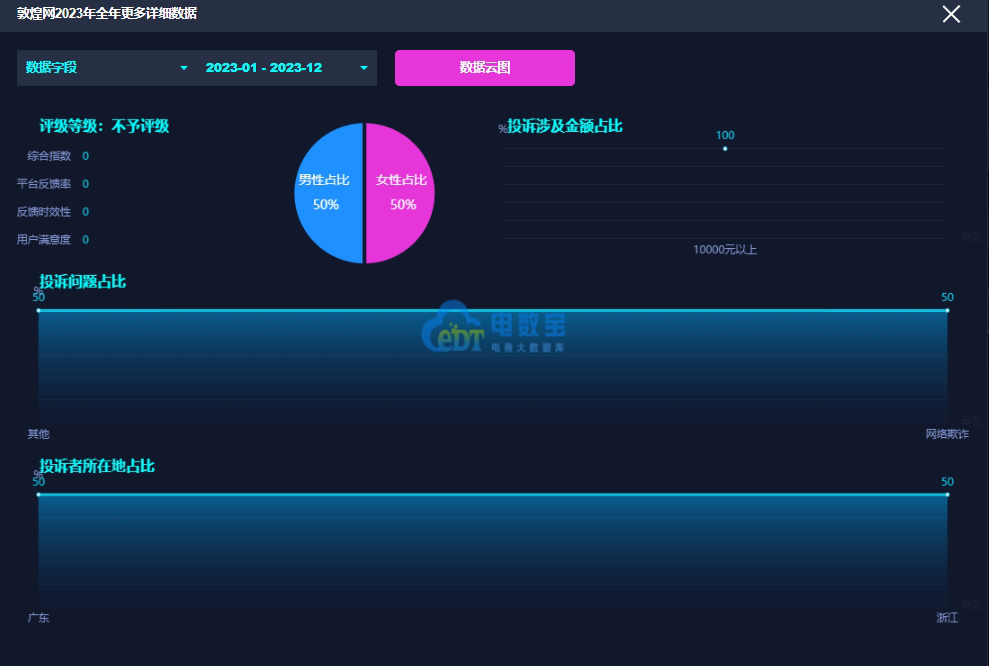Screen dimensions: 989x666
Task: Click the 投诉者所在地占比 section title
Action: pyautogui.click(x=97, y=466)
